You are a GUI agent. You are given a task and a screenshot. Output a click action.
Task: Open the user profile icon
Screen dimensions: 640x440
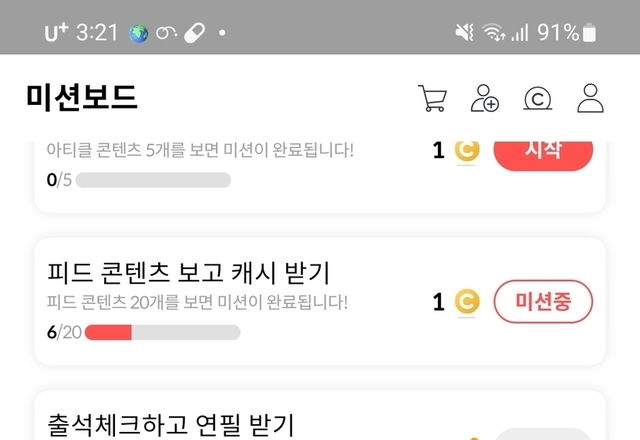tap(591, 98)
